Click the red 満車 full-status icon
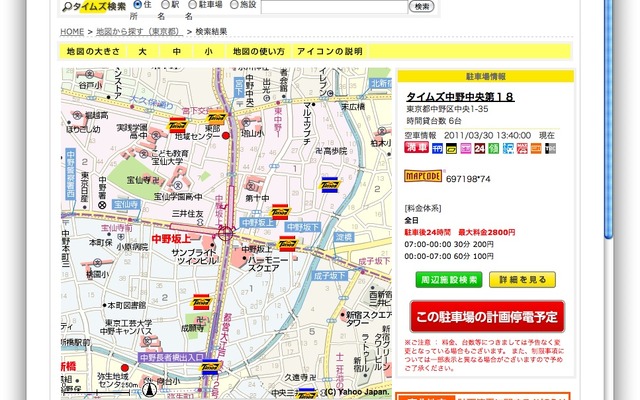Viewport: 640px width, 400px height. click(416, 147)
